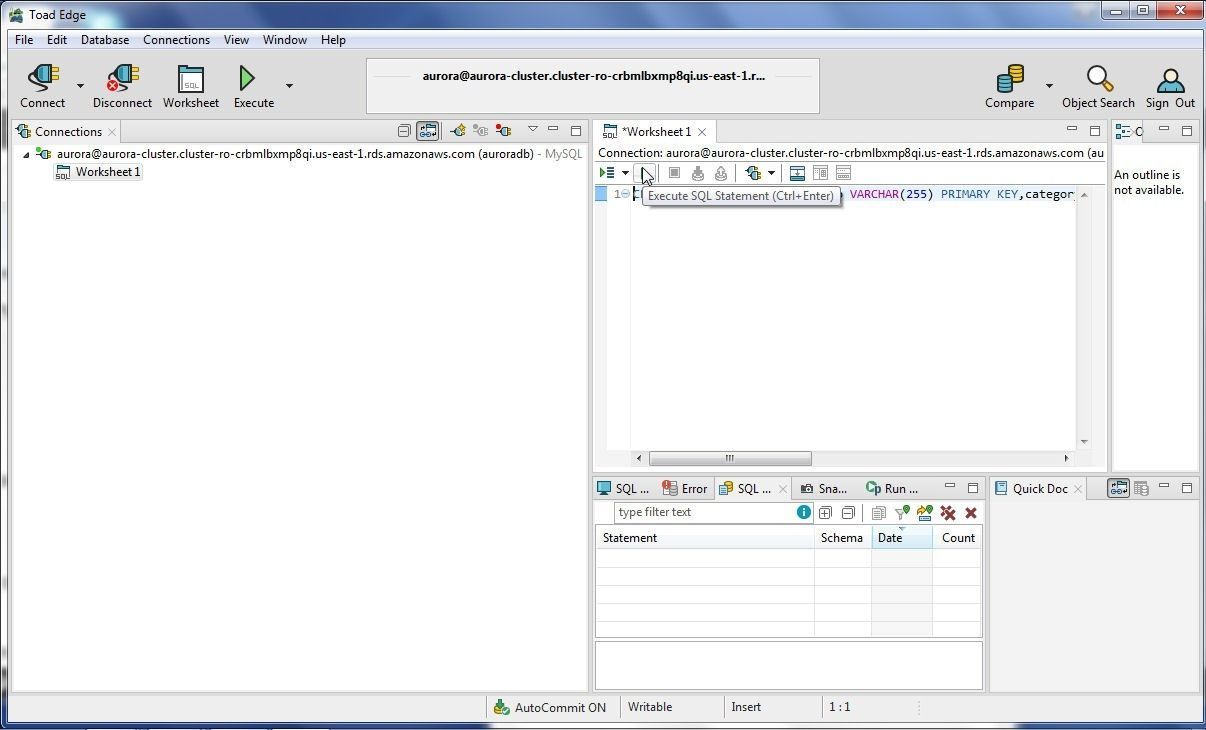Open Object Search

point(1098,86)
